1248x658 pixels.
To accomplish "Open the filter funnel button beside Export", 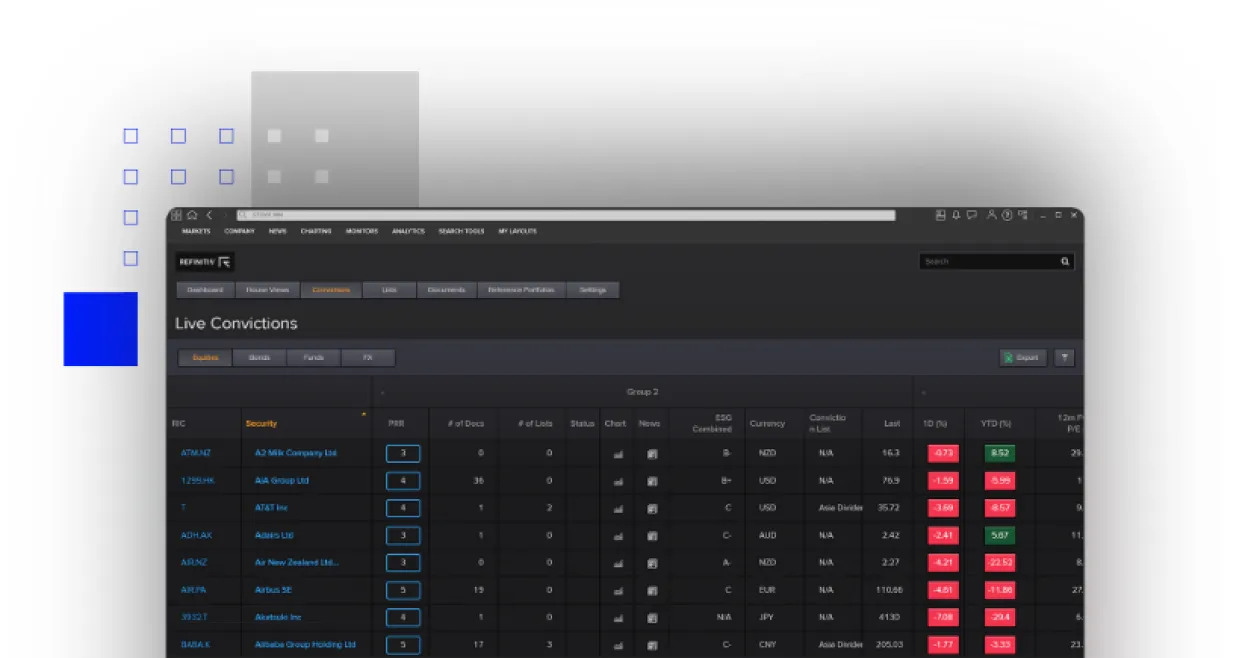I will point(1064,357).
